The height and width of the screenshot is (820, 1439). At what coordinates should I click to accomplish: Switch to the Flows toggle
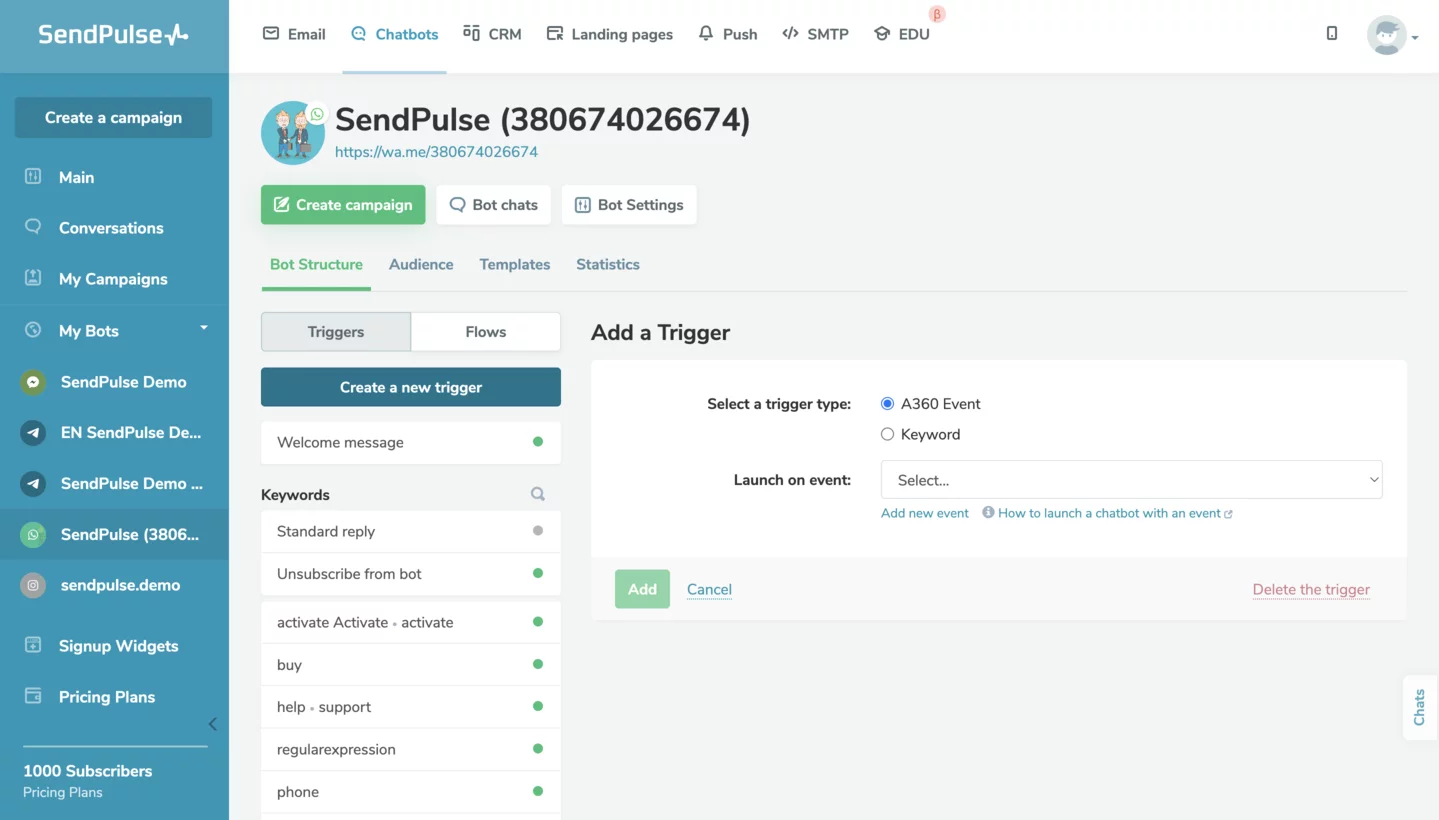point(485,332)
